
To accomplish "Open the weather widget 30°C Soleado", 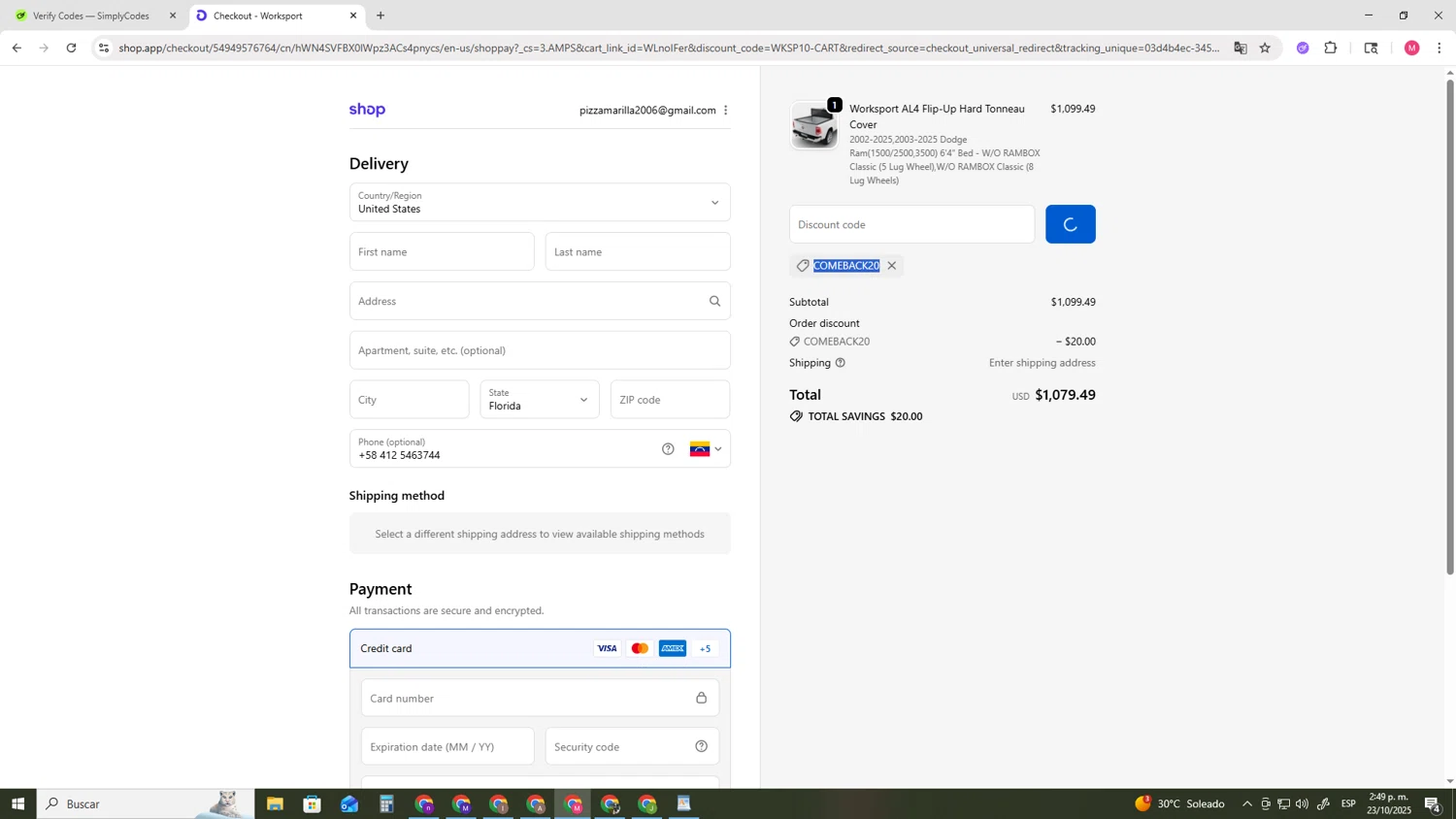I will 1179,803.
